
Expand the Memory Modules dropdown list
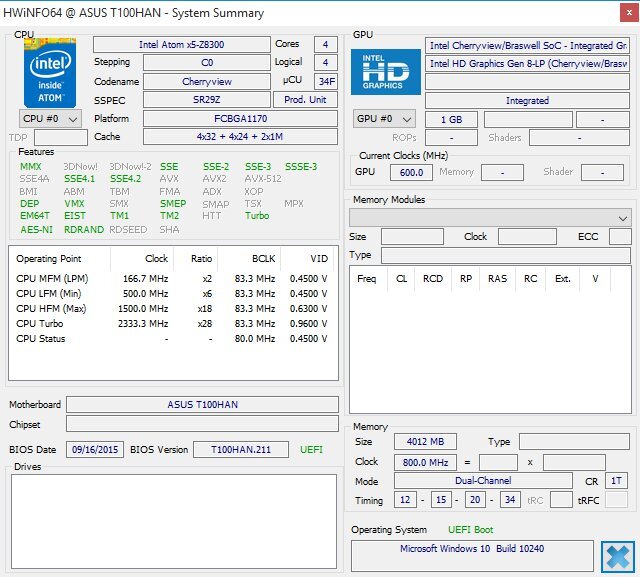pyautogui.click(x=489, y=217)
